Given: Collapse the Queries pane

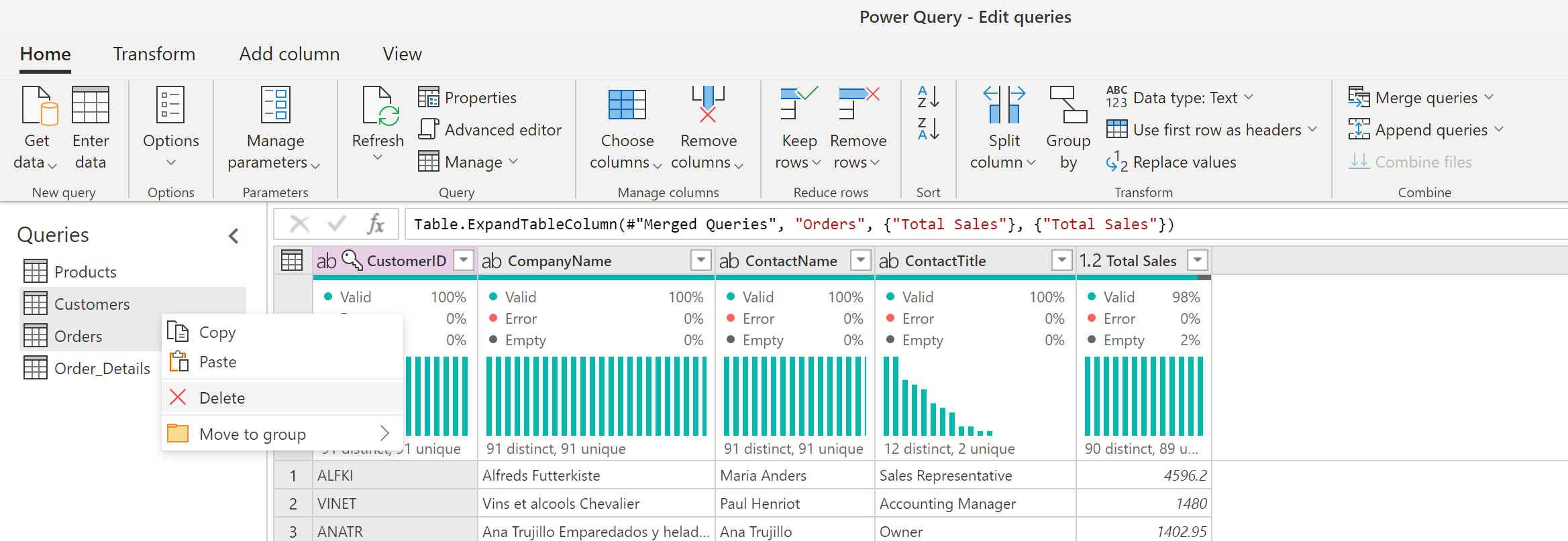Looking at the screenshot, I should (233, 236).
